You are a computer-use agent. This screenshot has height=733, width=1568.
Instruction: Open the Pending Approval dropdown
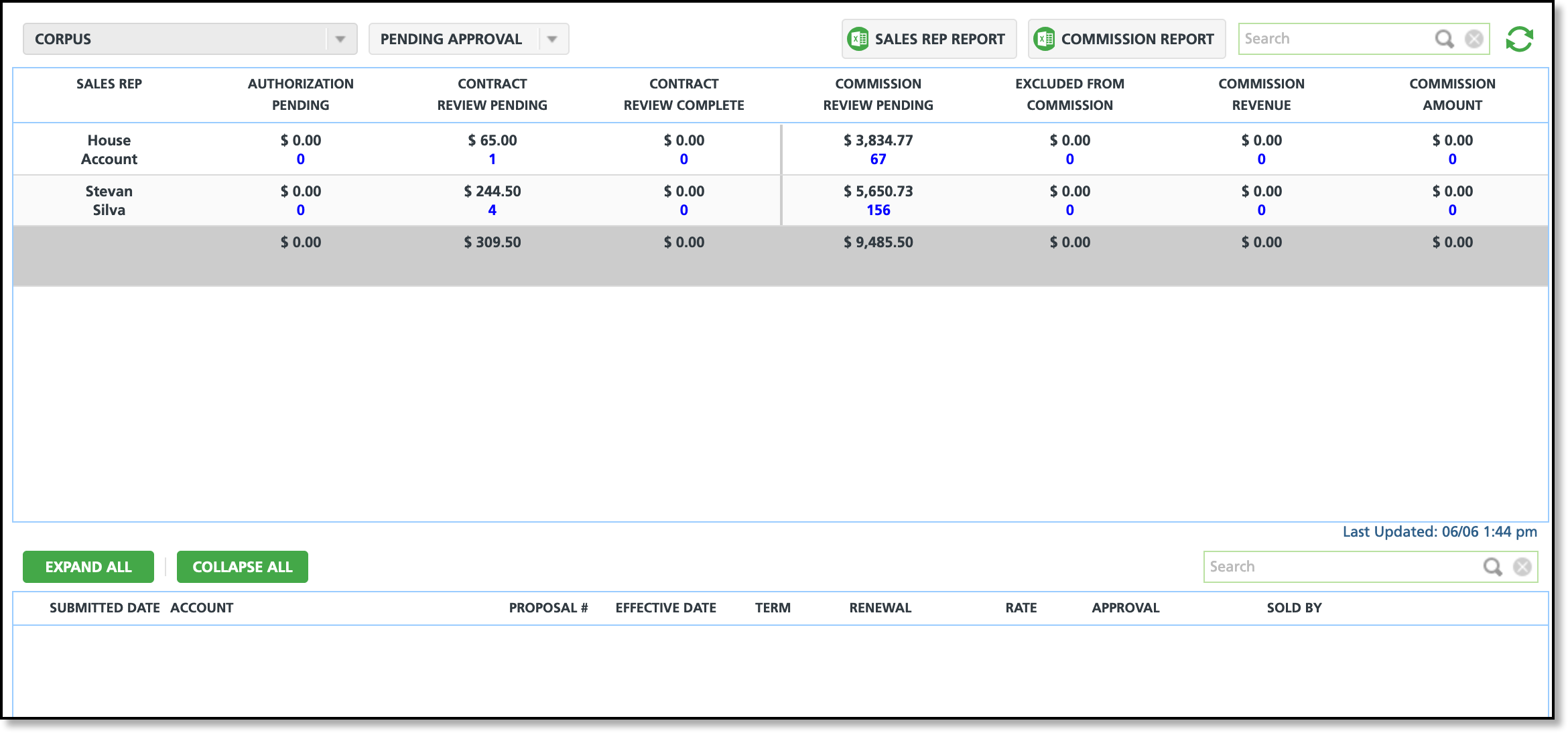point(551,39)
